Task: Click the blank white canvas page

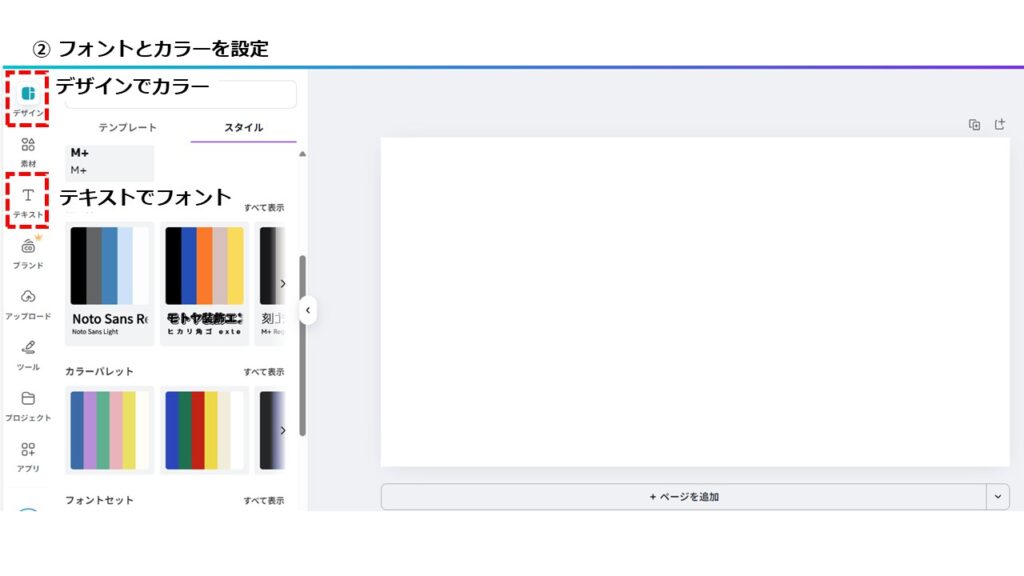Action: (x=695, y=302)
